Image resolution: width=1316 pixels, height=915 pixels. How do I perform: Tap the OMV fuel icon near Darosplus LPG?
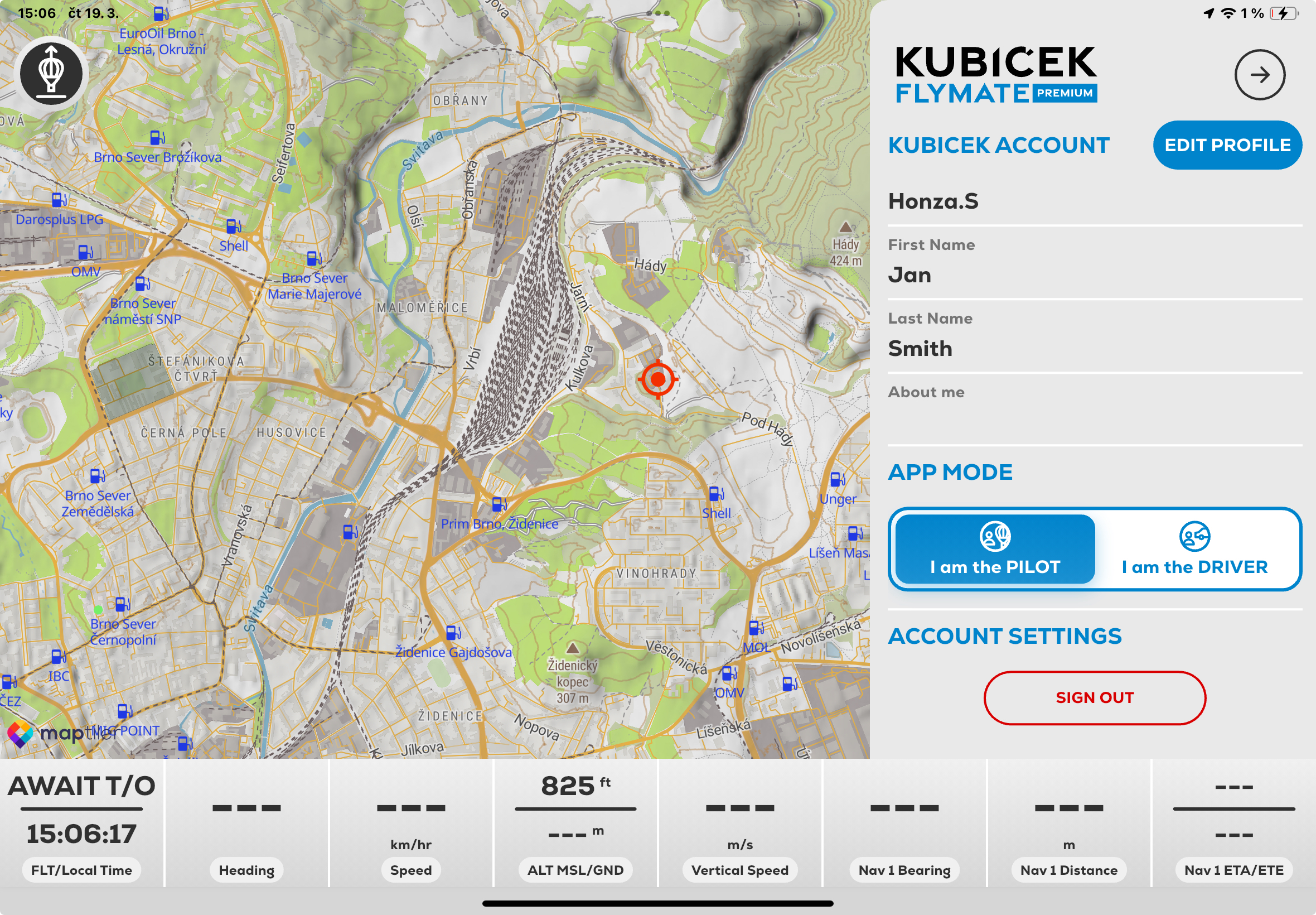tap(85, 252)
